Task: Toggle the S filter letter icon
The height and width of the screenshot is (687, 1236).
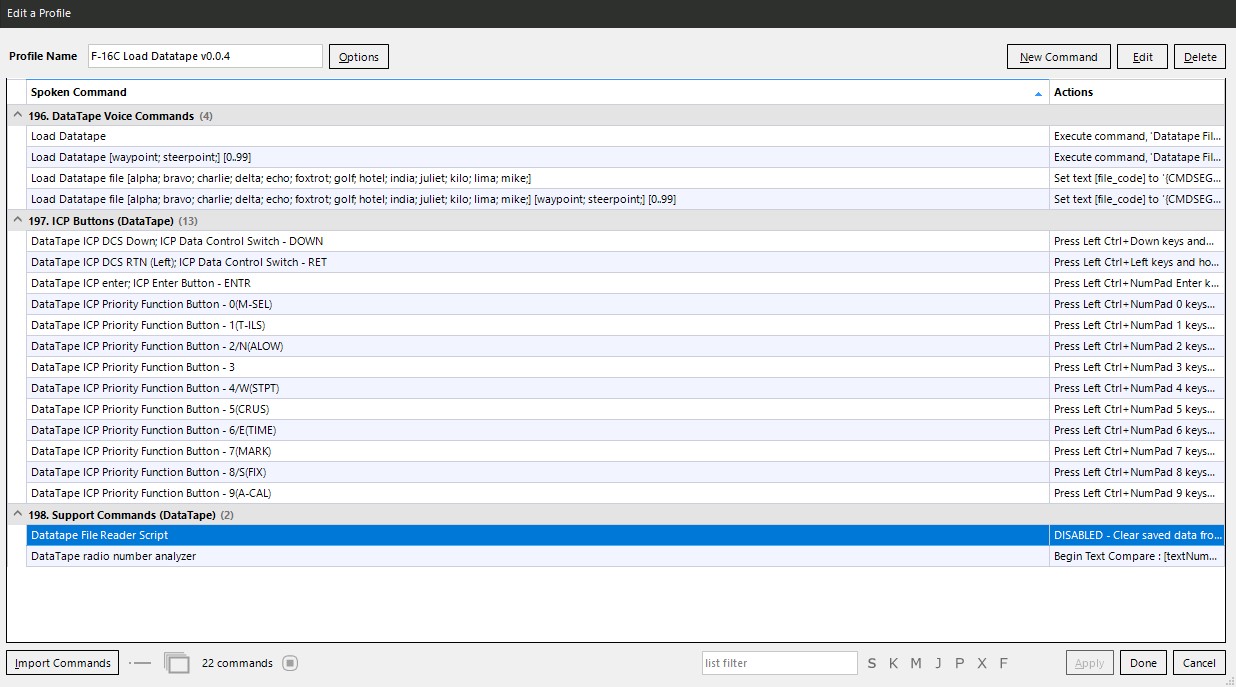Action: tap(872, 663)
